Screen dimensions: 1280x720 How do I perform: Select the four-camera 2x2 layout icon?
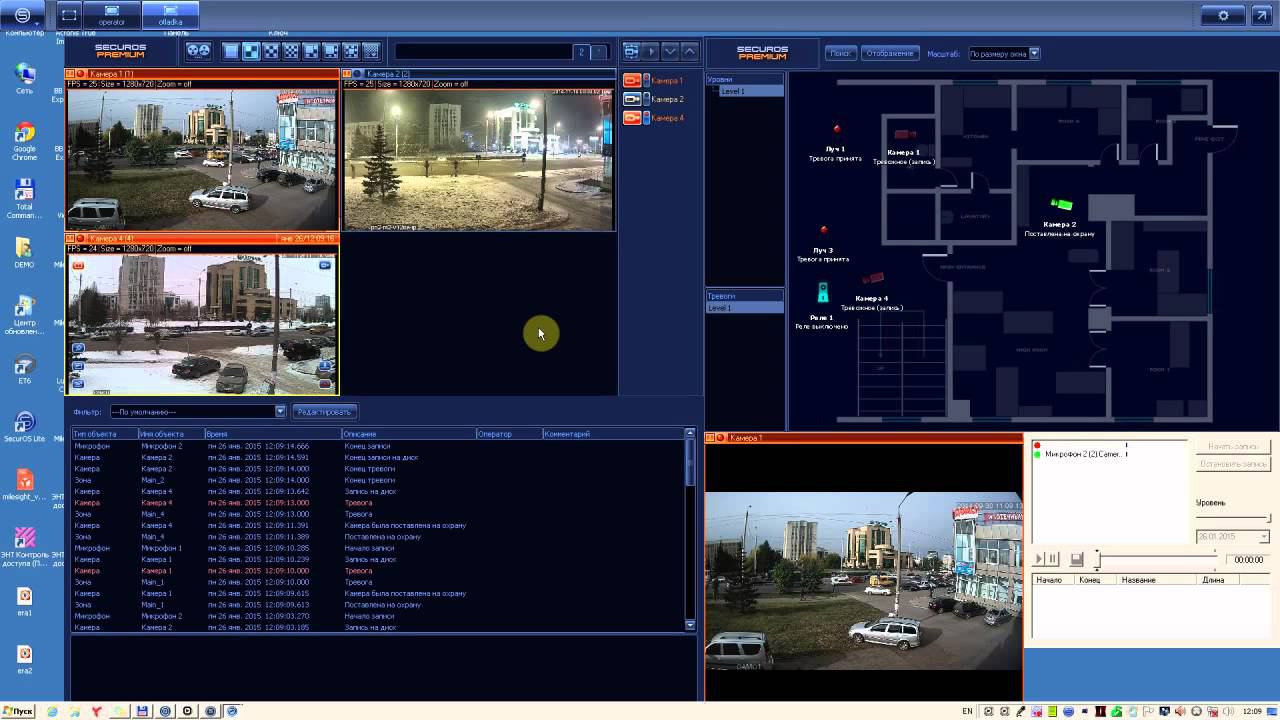(x=251, y=51)
